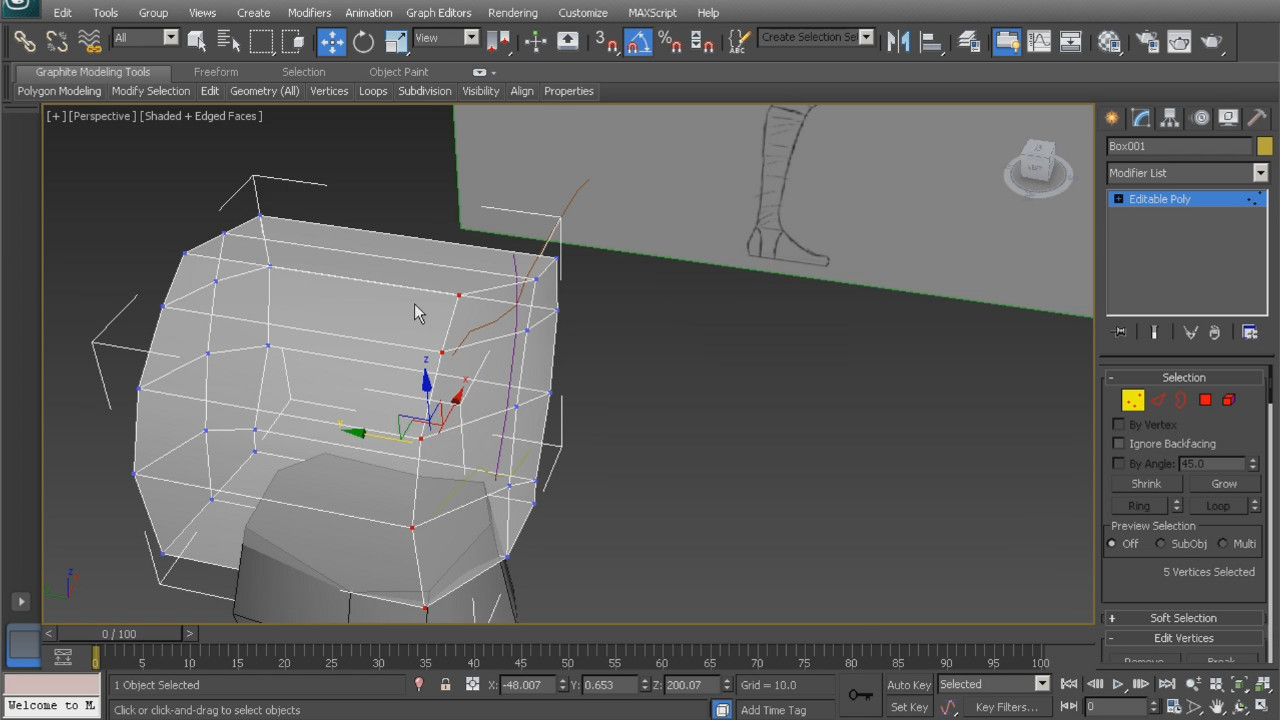Image resolution: width=1280 pixels, height=720 pixels.
Task: Click the Mirror tool icon
Action: [899, 41]
